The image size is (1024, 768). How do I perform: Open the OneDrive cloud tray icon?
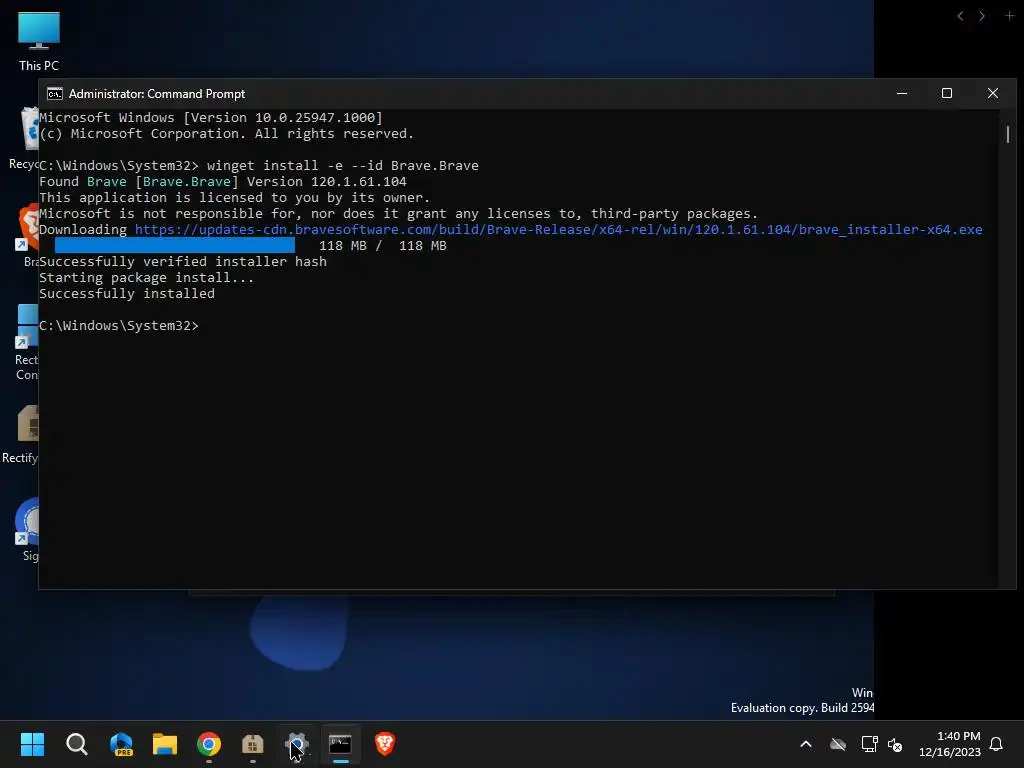click(838, 744)
